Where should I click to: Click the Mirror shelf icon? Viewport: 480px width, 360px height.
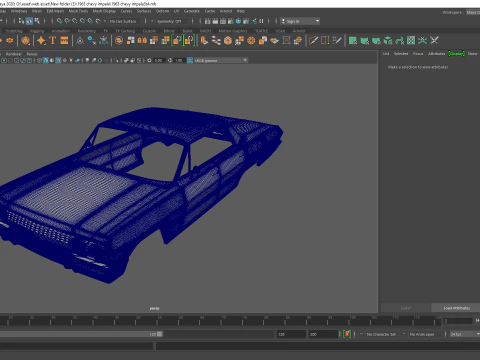point(142,40)
